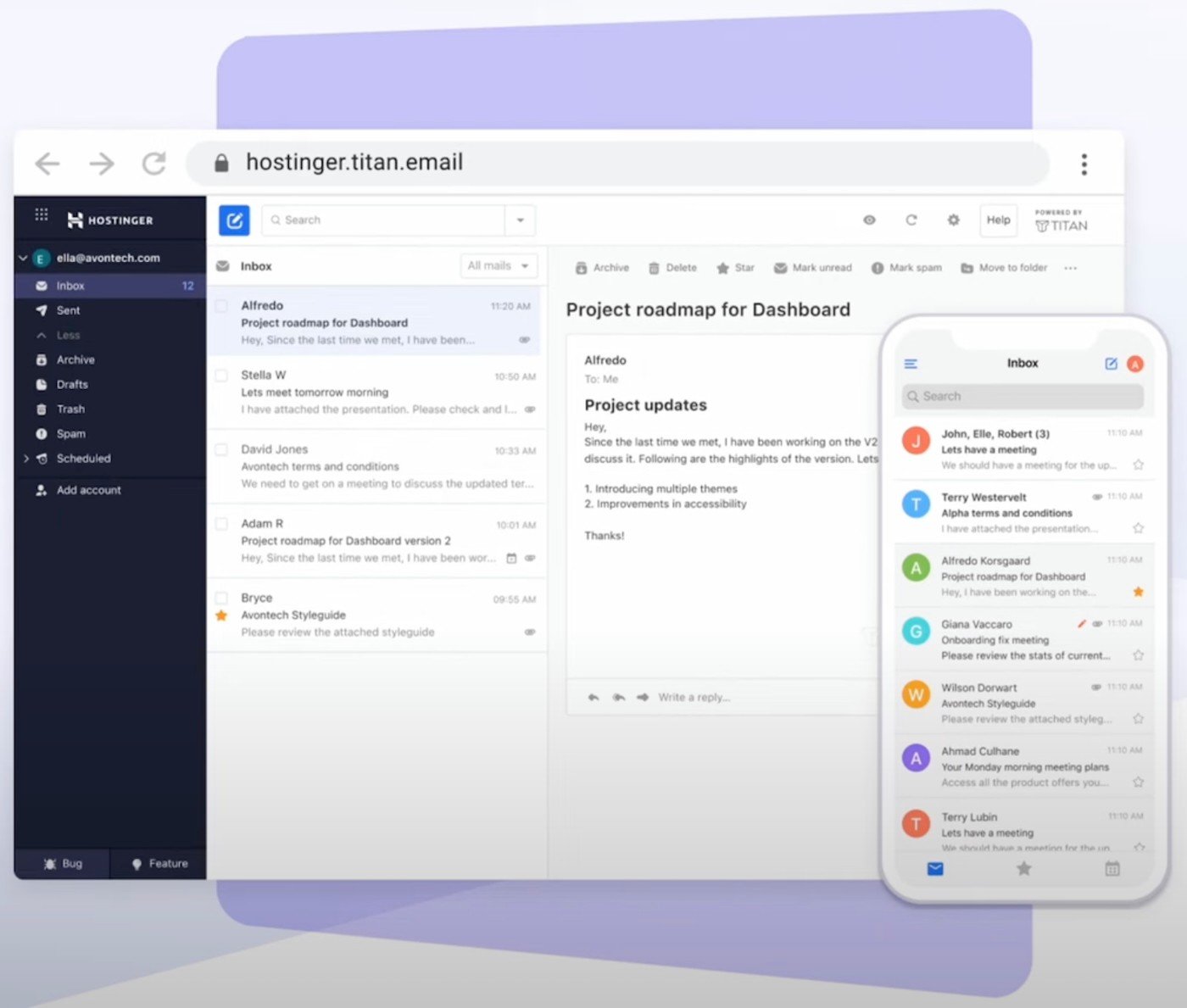
Task: Expand the Scheduled folder in sidebar
Action: tap(26, 459)
